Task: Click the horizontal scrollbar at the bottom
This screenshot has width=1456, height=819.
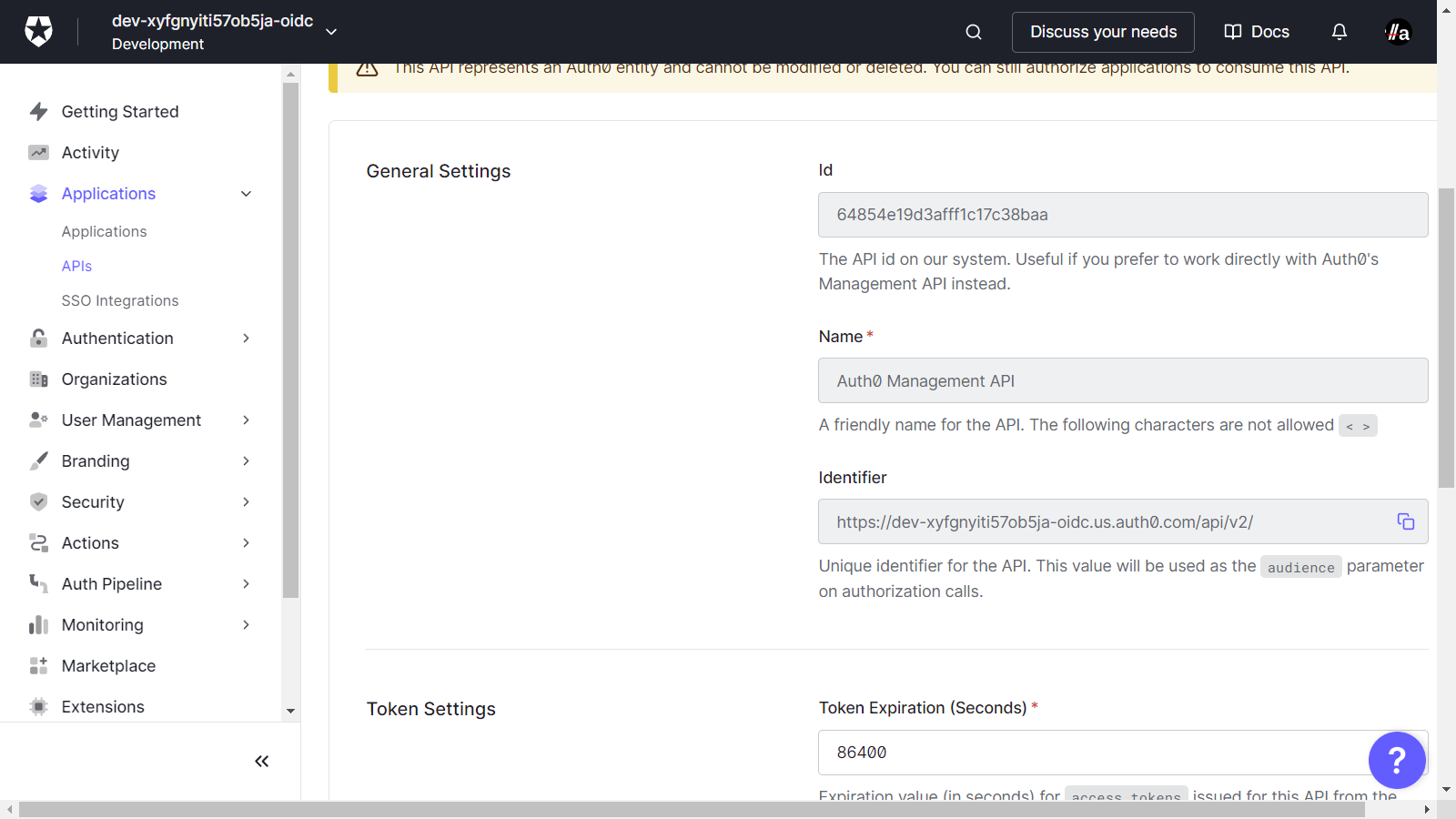Action: 692,809
